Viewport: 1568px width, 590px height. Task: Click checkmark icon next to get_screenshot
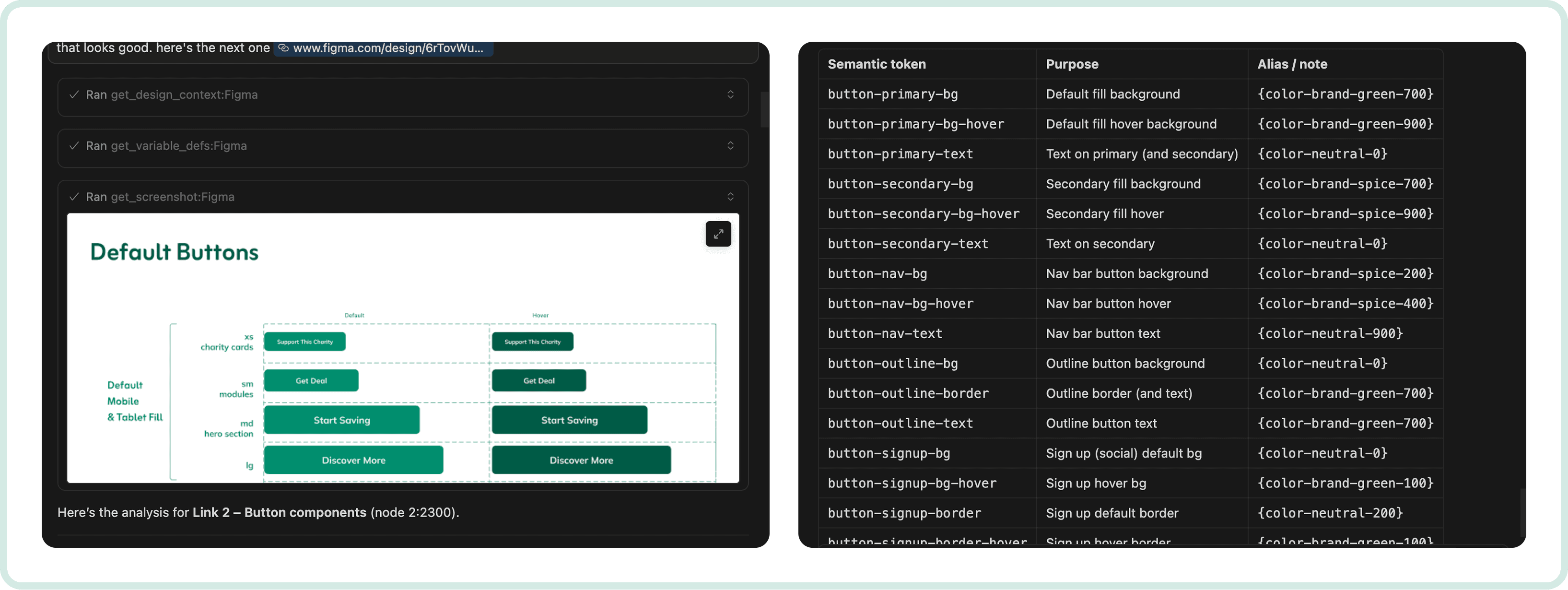[x=74, y=197]
